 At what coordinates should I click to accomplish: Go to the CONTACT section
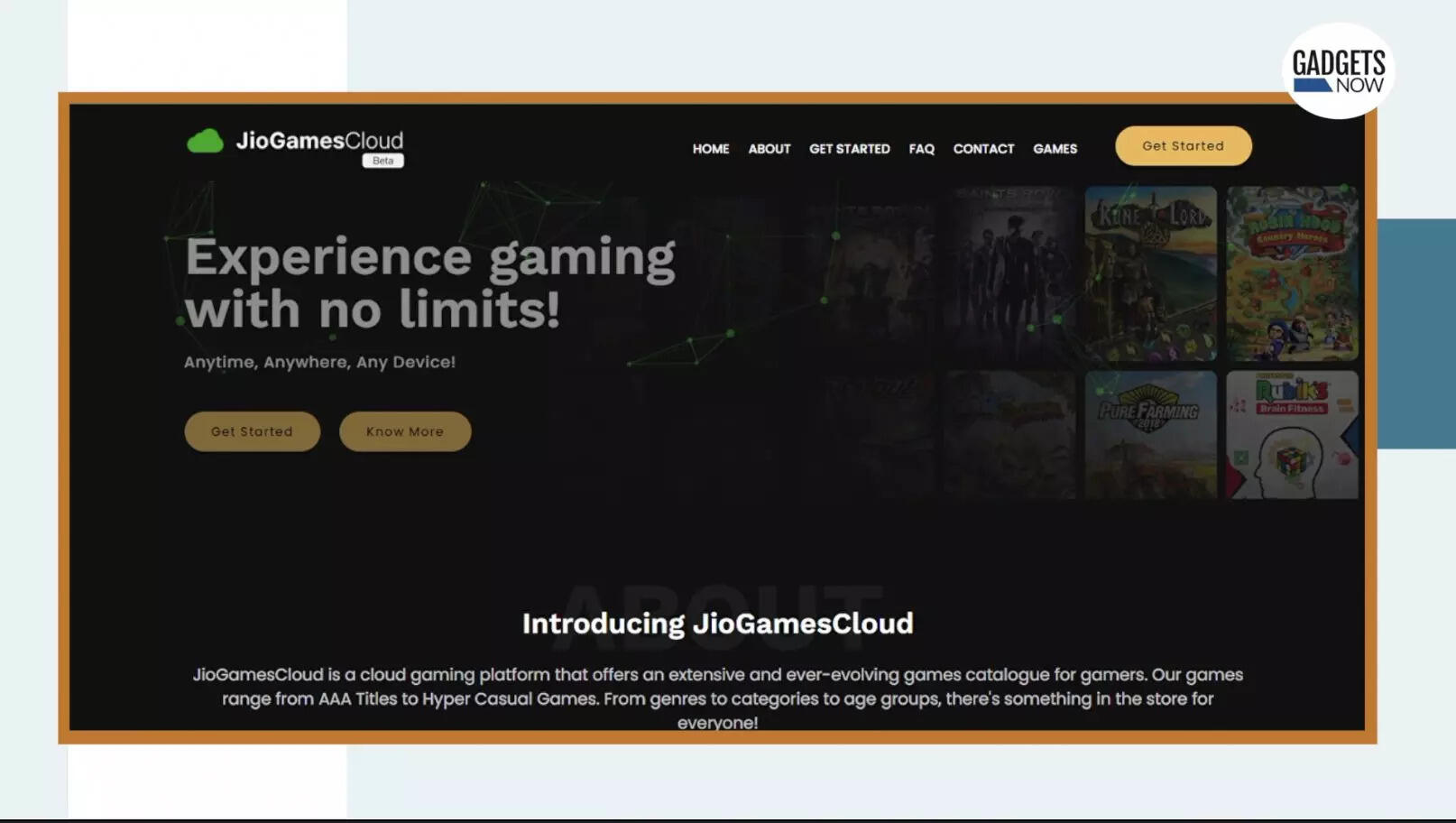click(983, 148)
